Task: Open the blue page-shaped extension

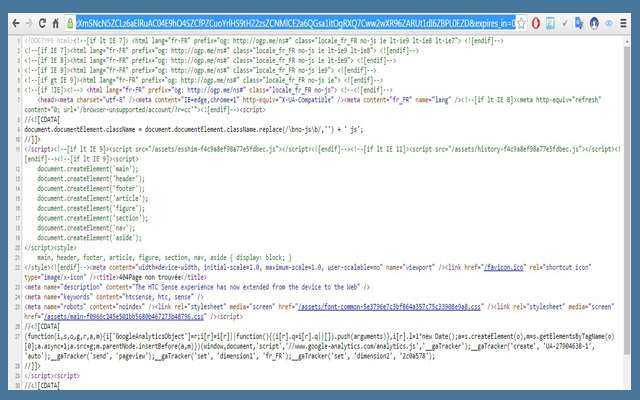Action: [x=550, y=23]
